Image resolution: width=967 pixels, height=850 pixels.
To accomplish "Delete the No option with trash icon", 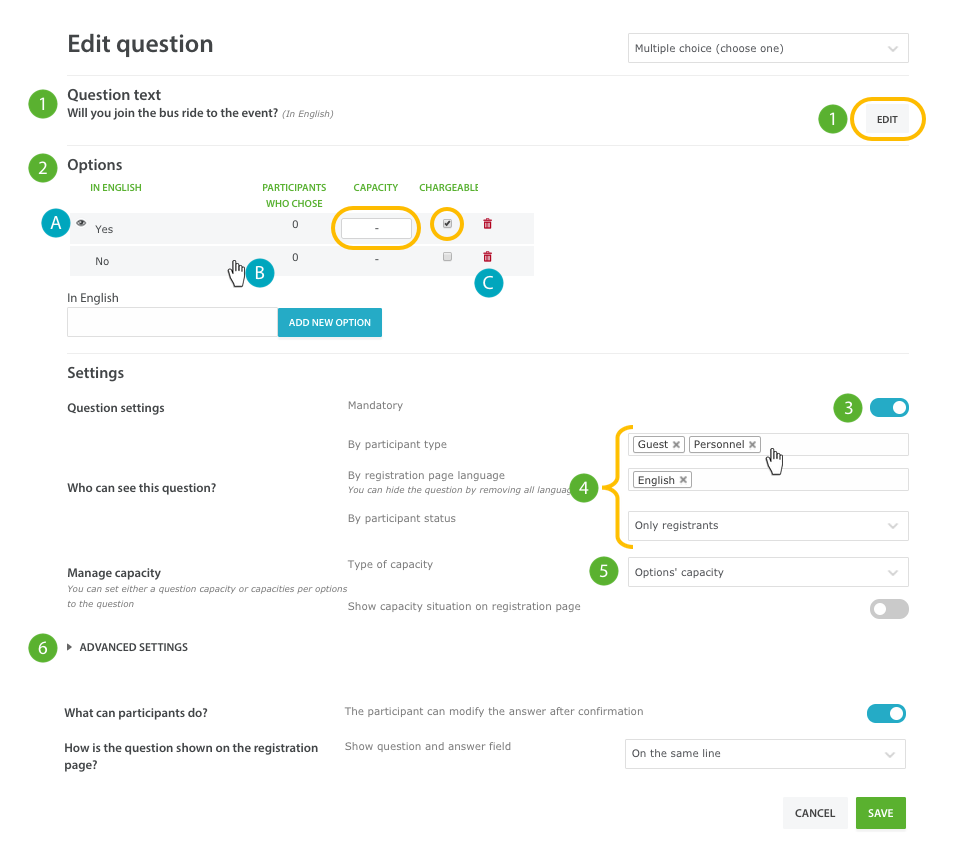I will pos(487,257).
